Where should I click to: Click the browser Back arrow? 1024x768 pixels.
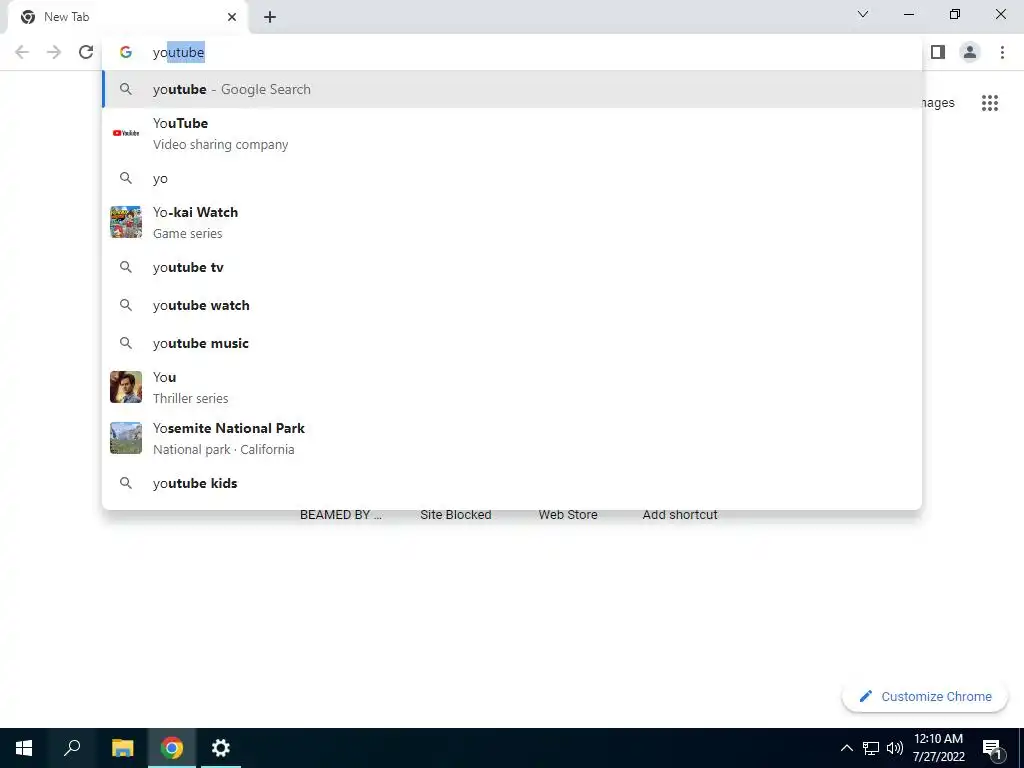pyautogui.click(x=22, y=52)
